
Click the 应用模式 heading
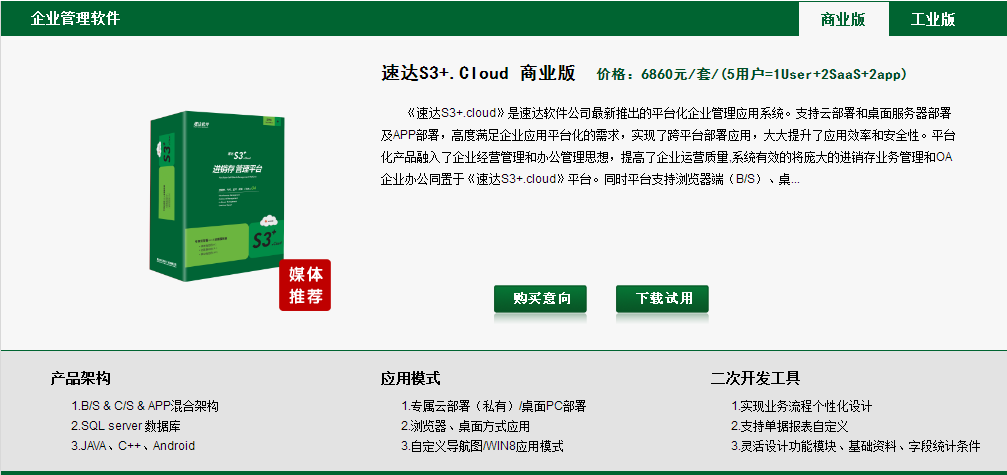[410, 378]
